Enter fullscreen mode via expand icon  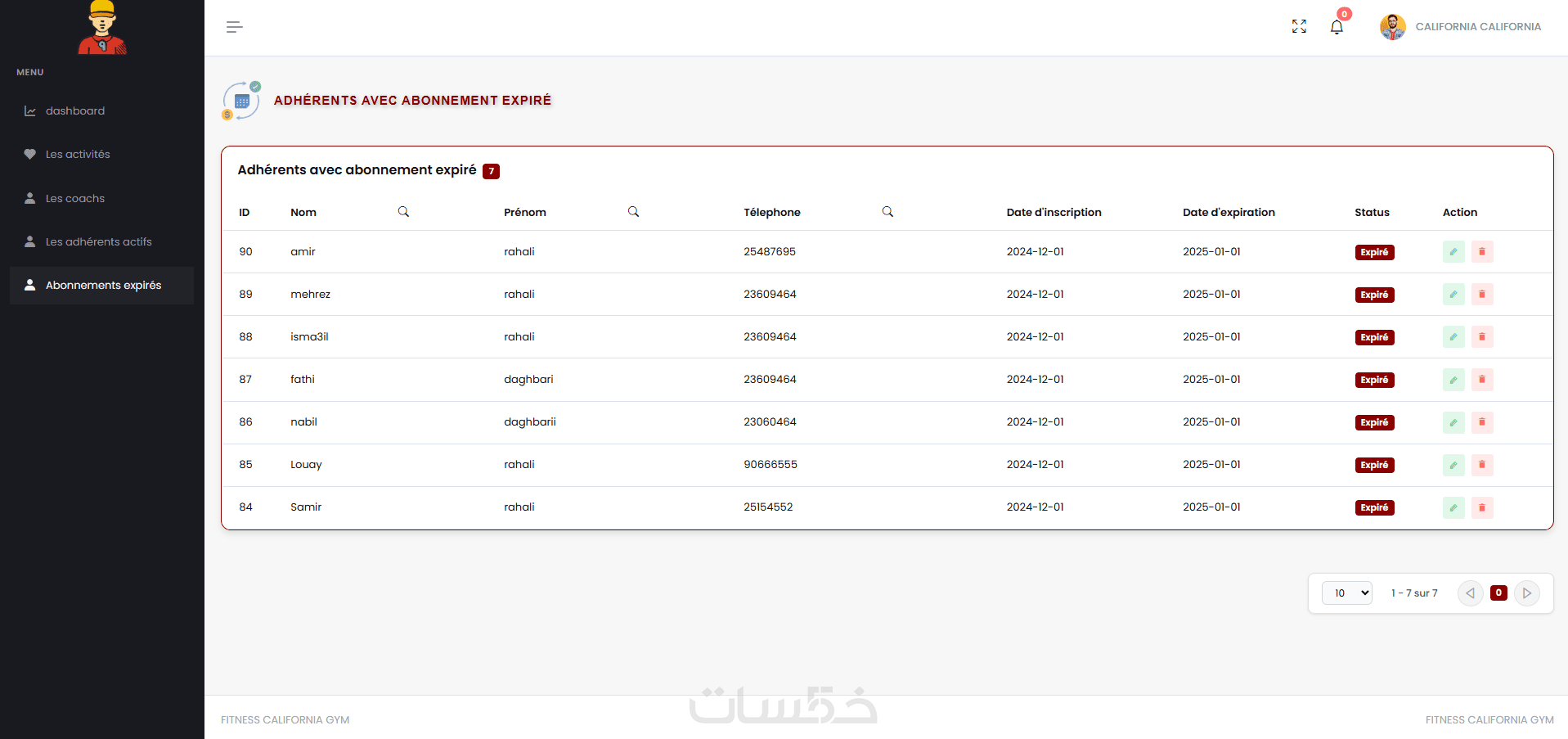(x=1299, y=26)
